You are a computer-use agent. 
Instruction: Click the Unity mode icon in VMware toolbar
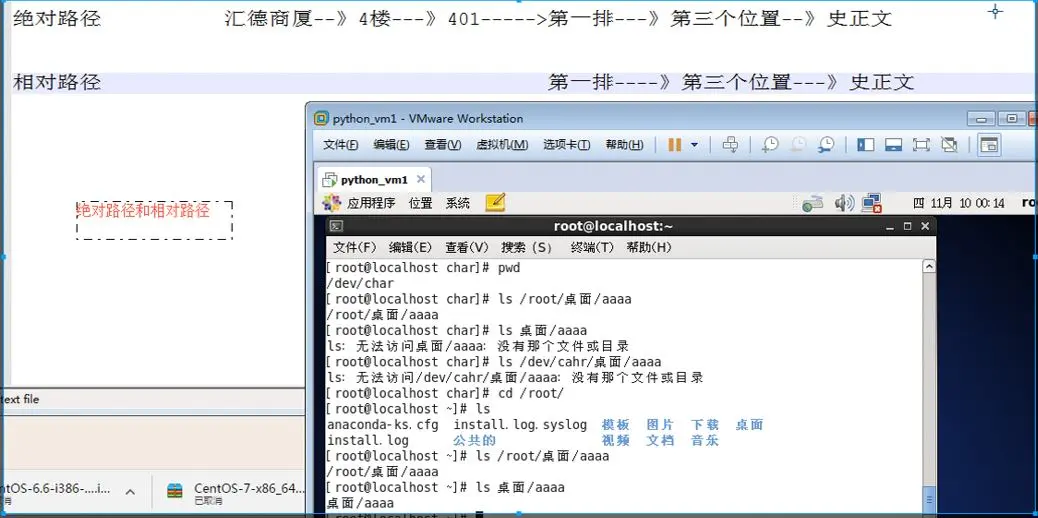(x=949, y=144)
